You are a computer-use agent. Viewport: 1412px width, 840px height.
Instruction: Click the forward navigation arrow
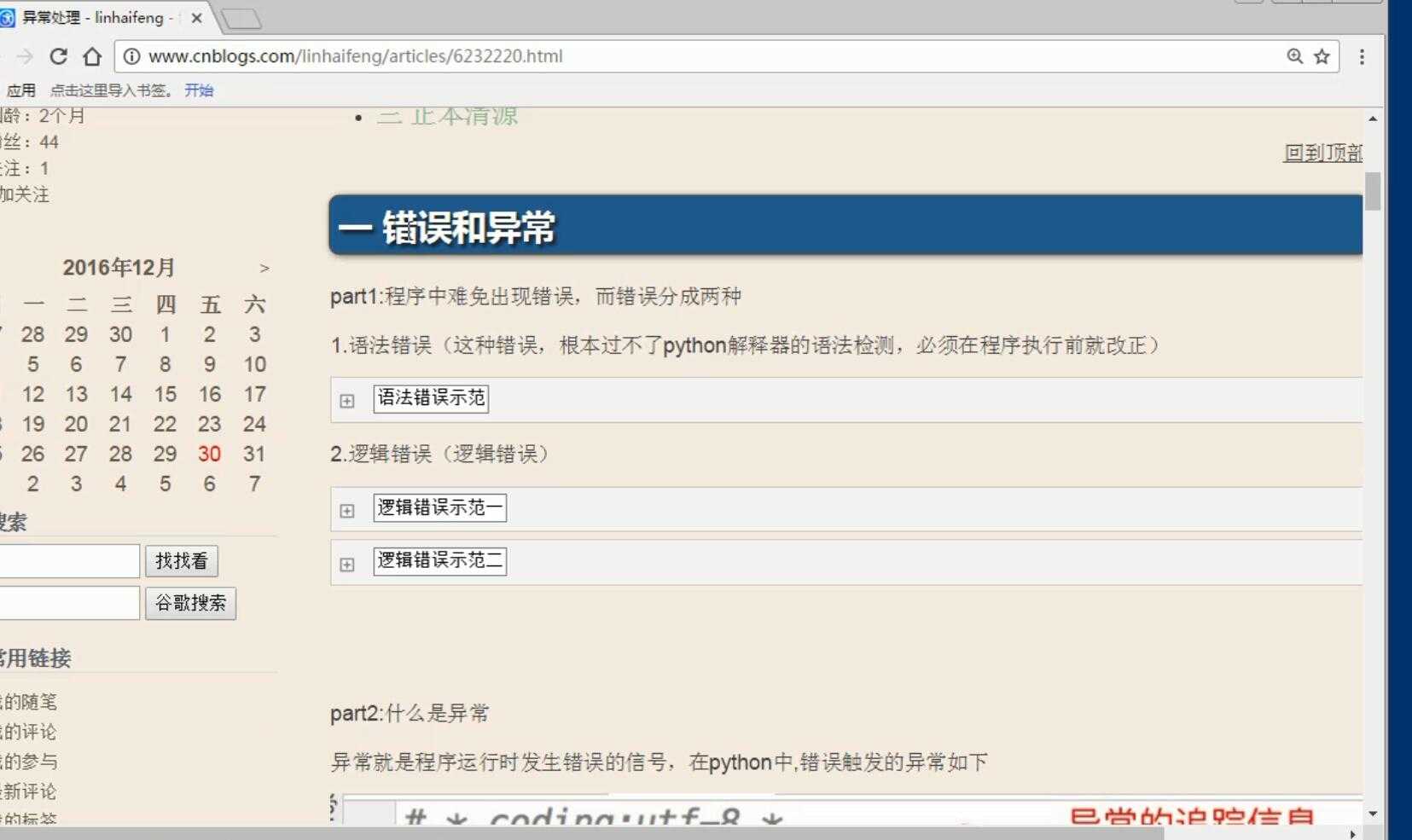pyautogui.click(x=25, y=56)
